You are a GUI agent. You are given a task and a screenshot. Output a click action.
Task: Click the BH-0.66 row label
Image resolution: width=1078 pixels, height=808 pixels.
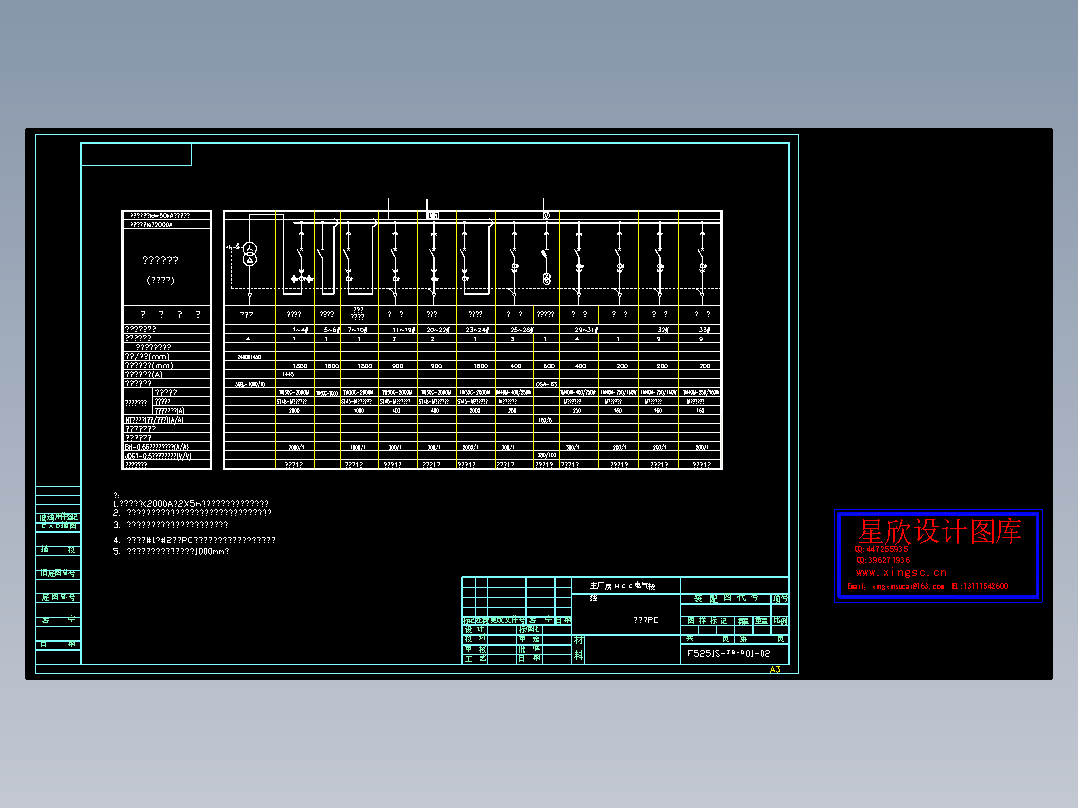(157, 447)
